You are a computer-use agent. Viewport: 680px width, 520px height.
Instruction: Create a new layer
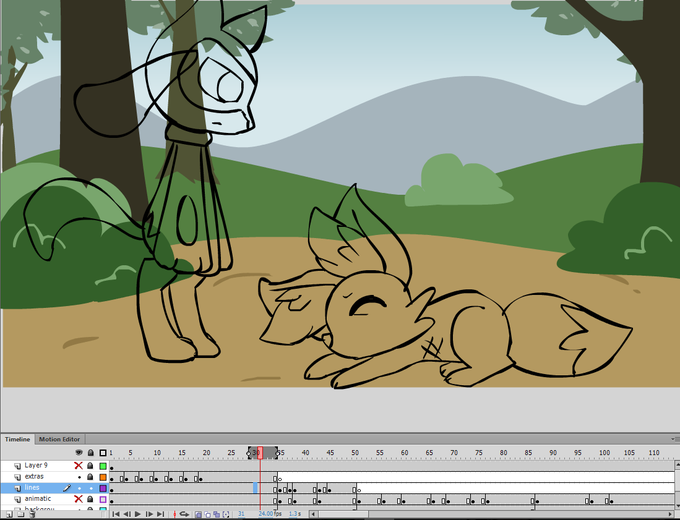[9, 514]
